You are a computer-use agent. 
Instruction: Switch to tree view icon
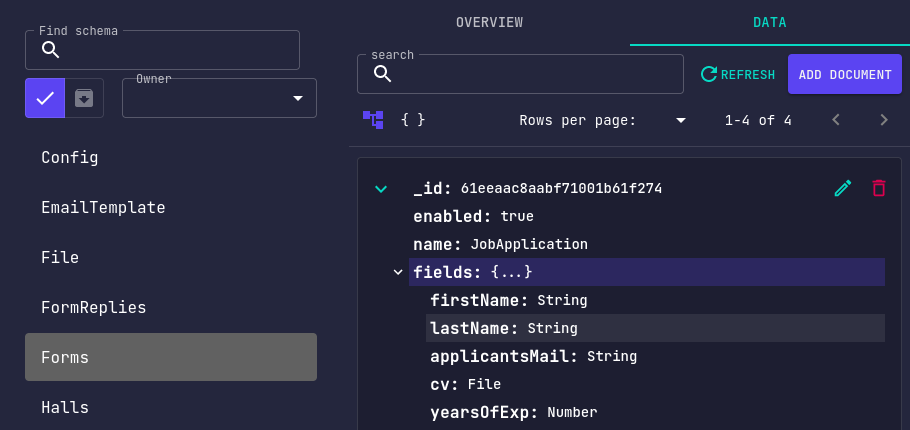[373, 120]
